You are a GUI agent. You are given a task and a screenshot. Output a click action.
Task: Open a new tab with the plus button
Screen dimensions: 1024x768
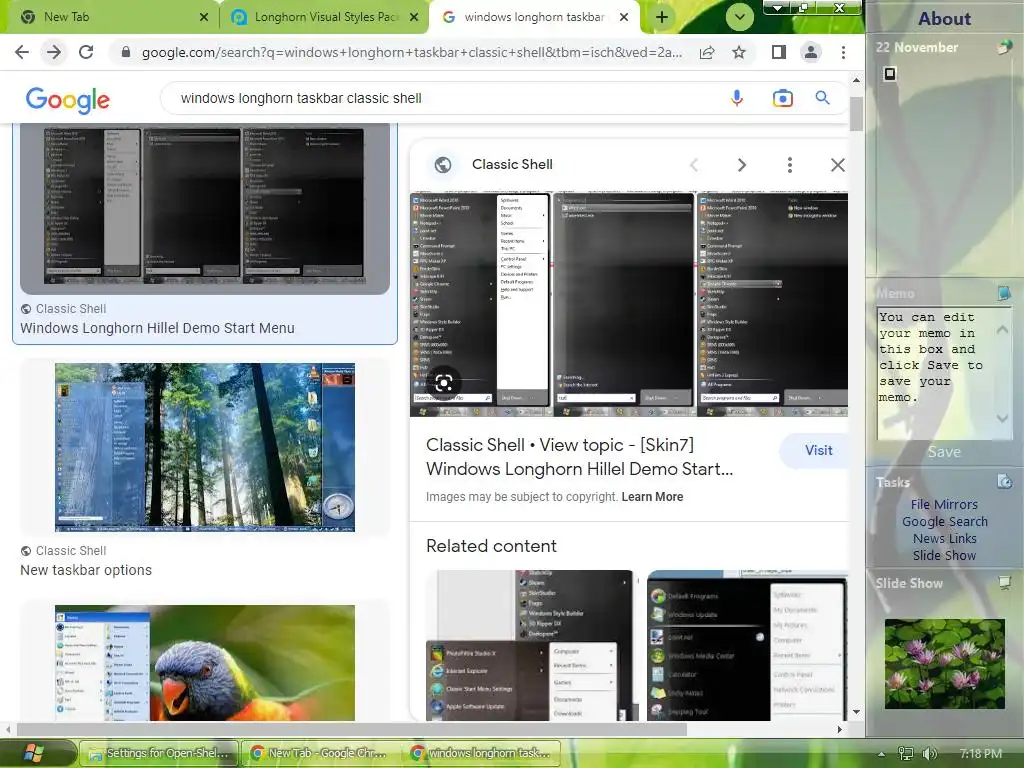[662, 17]
